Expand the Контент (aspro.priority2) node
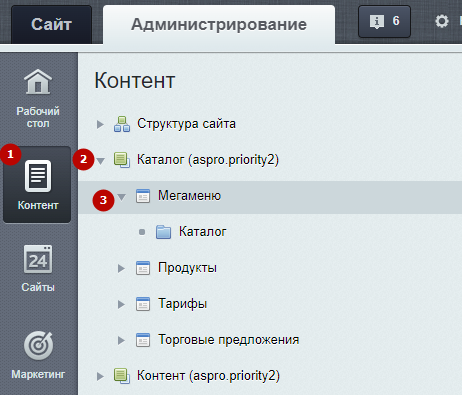 [x=100, y=376]
